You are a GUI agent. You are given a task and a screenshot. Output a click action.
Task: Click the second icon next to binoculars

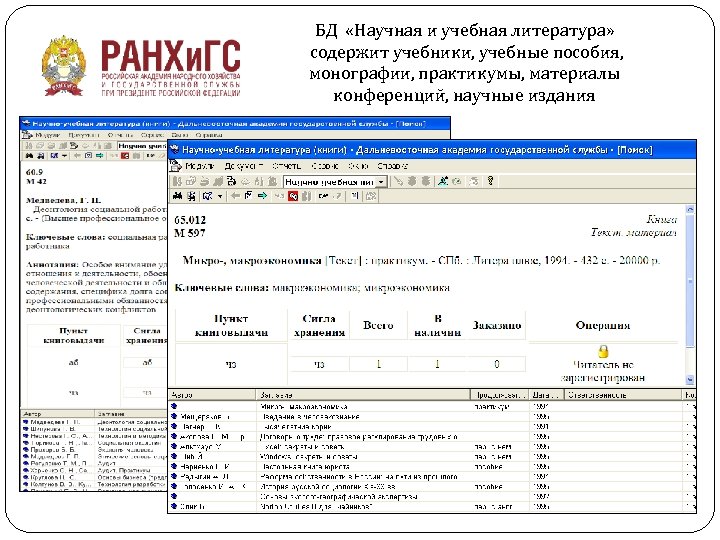point(191,196)
